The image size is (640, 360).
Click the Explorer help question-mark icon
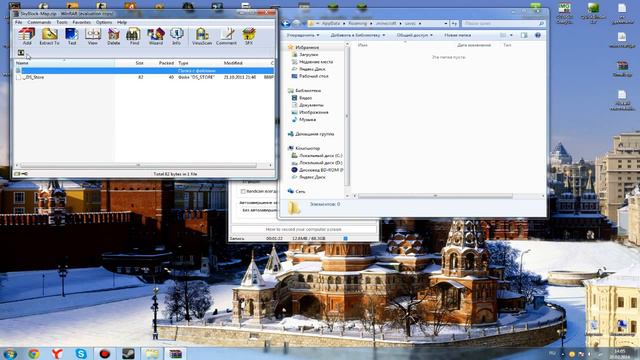click(538, 36)
